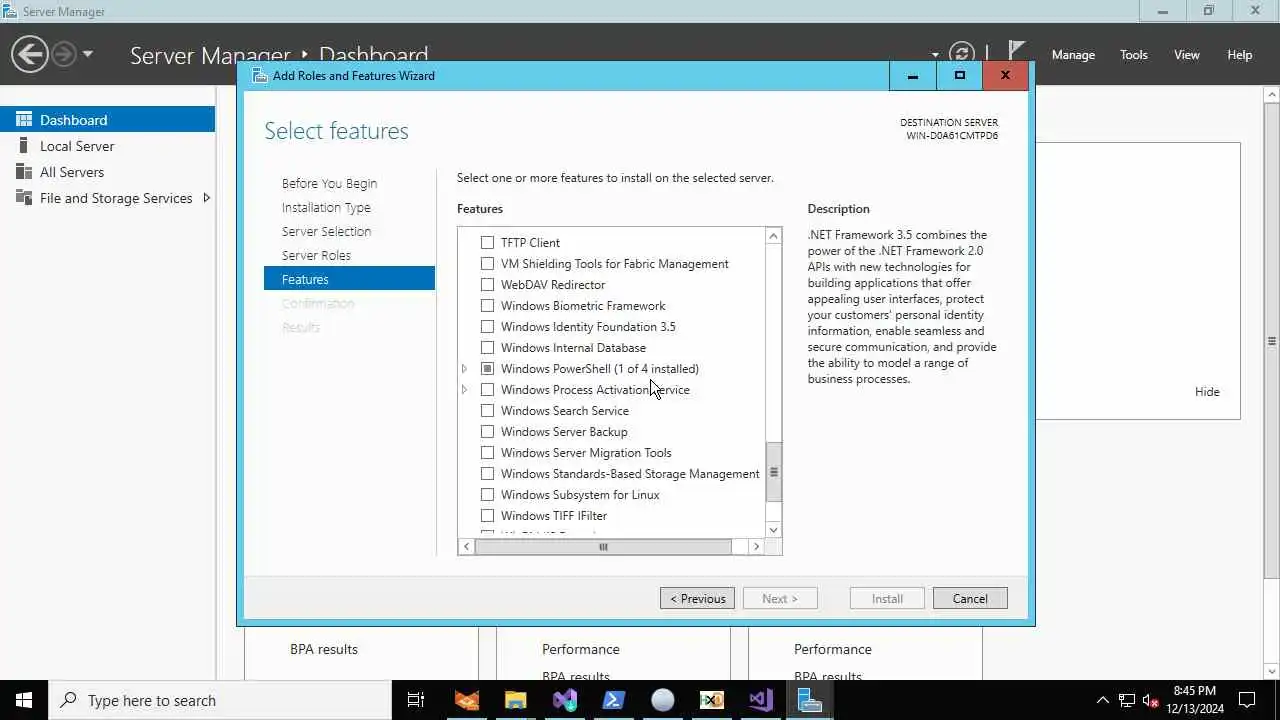Click the File and Storage Services icon
The width and height of the screenshot is (1280, 720).
point(24,197)
